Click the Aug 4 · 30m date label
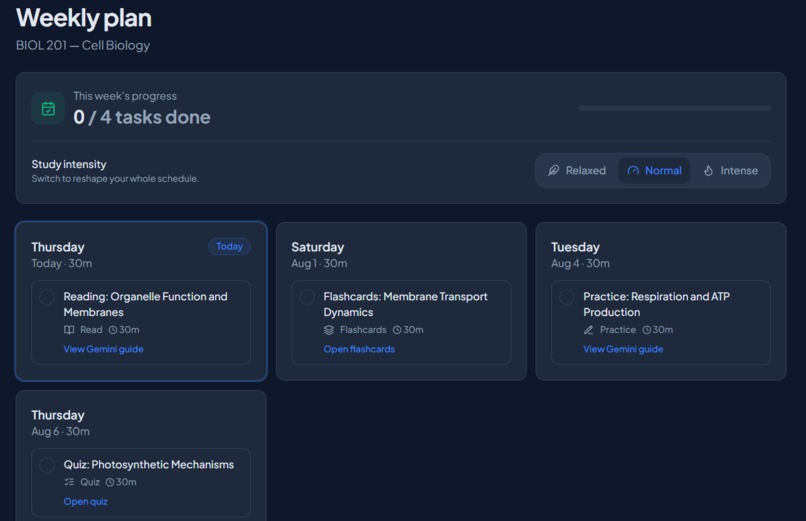Screen dimensions: 806x521 click(x=580, y=263)
